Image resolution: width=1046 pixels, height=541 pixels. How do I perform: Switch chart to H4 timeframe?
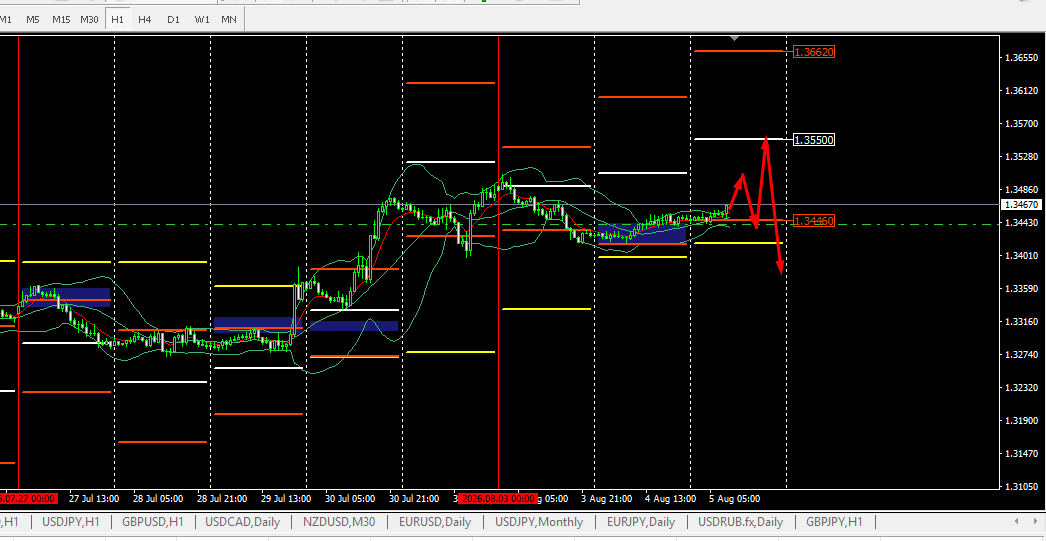pyautogui.click(x=145, y=19)
